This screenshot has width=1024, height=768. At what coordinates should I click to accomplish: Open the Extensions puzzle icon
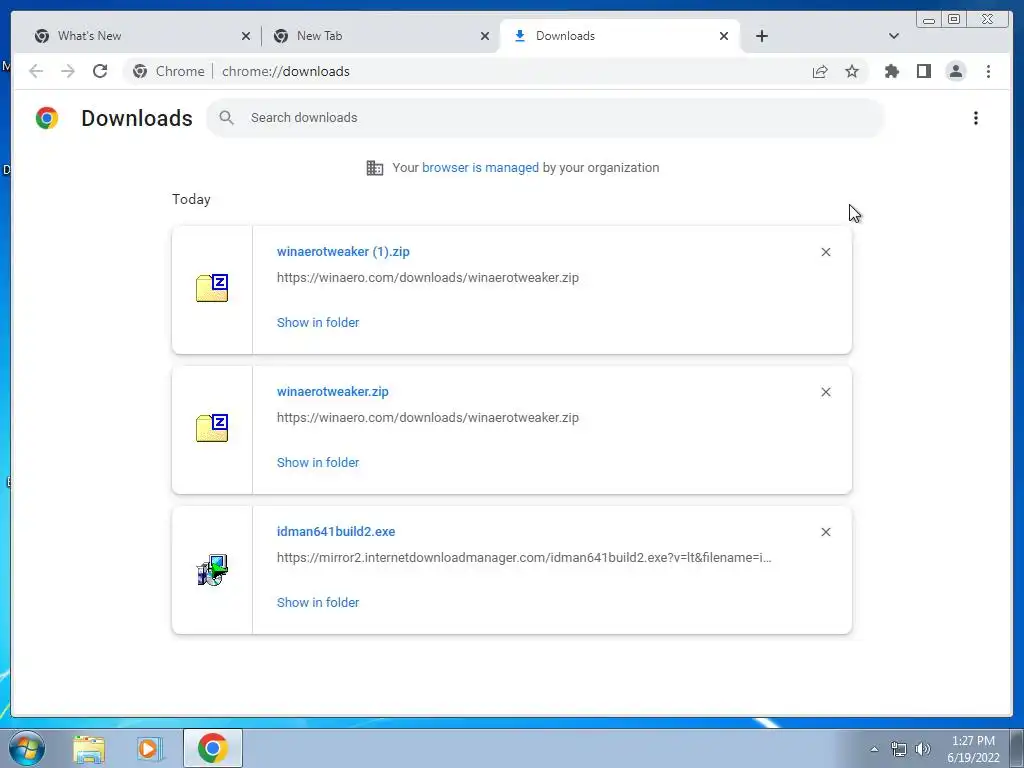pos(891,71)
